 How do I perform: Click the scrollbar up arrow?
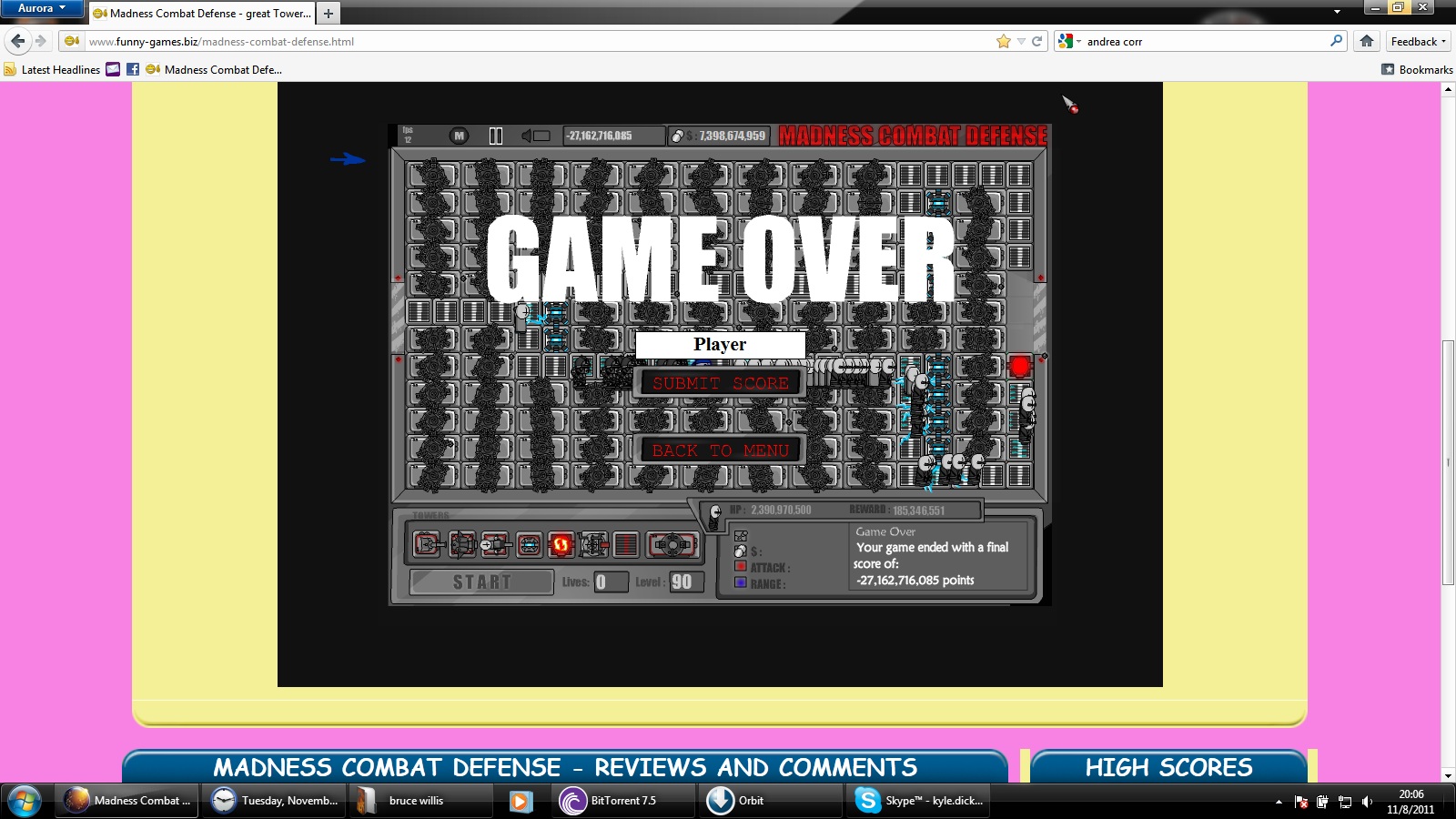tap(1448, 89)
